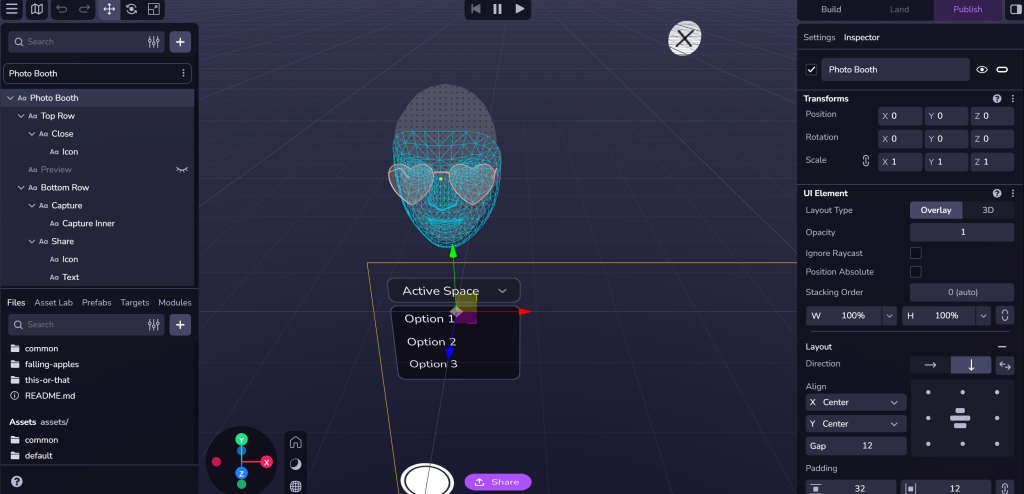Click the red X axis gizmo handle
Viewport: 1024px width, 494px height.
coord(267,462)
